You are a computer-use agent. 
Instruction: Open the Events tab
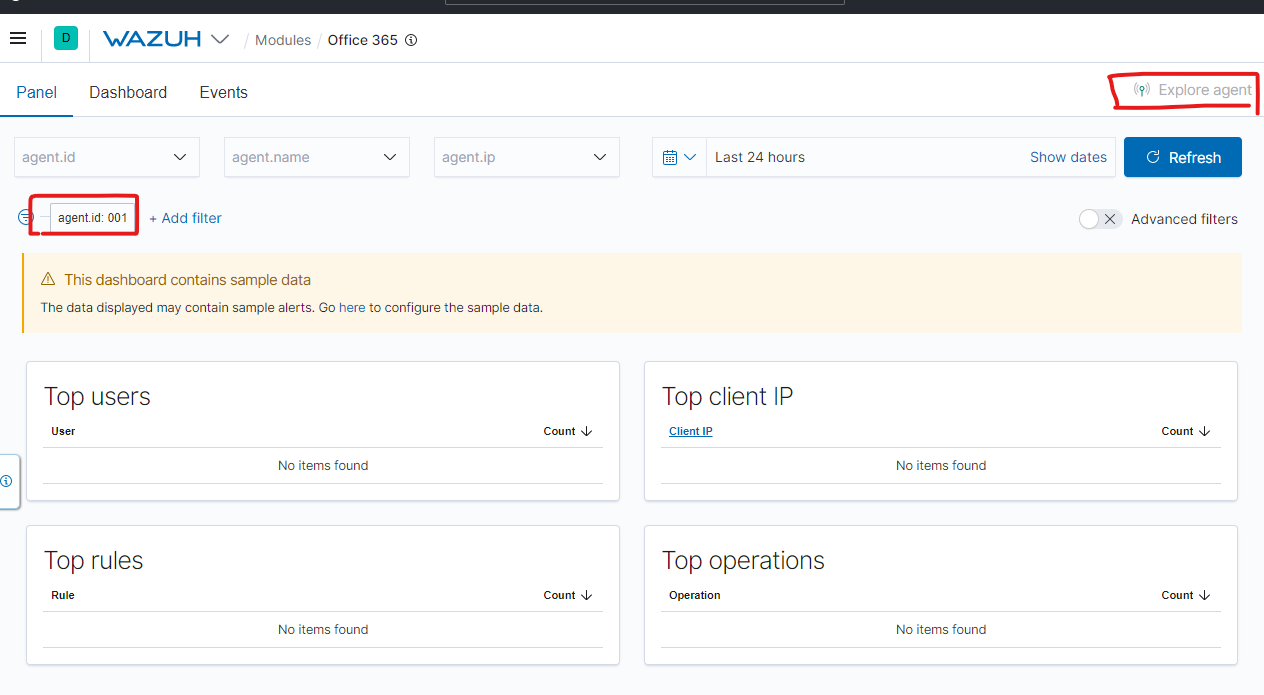(223, 92)
